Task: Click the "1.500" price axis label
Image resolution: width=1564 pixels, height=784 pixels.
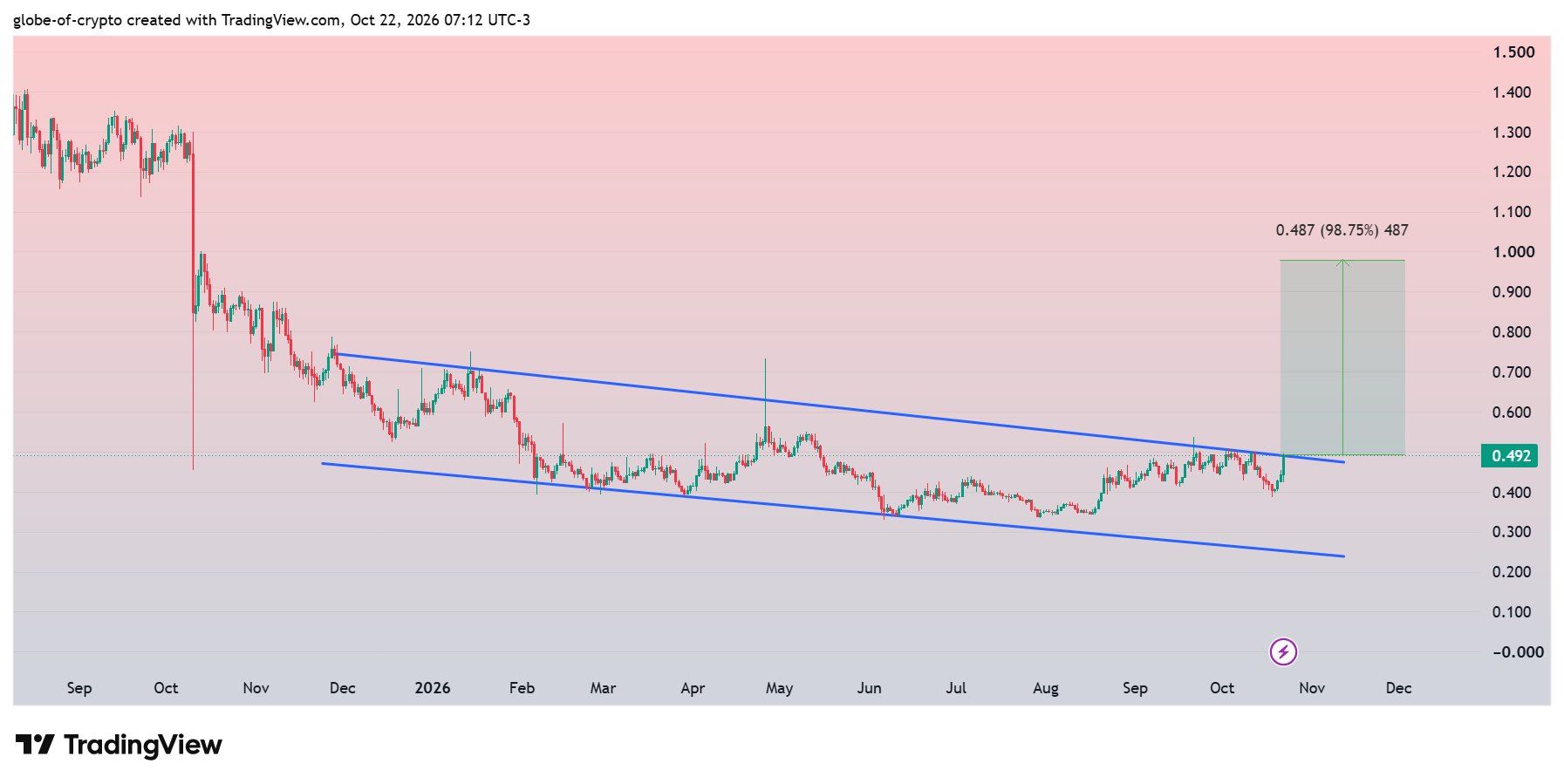Action: click(x=1513, y=52)
